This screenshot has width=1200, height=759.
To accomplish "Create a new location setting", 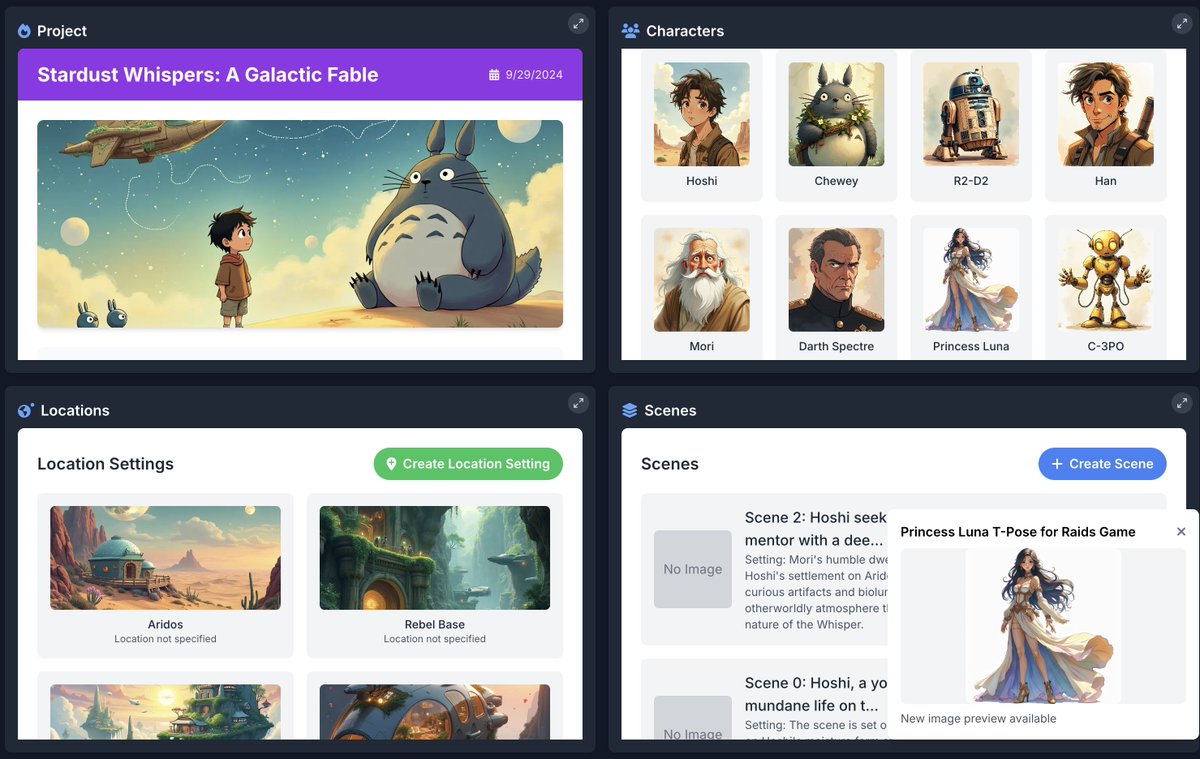I will (468, 464).
